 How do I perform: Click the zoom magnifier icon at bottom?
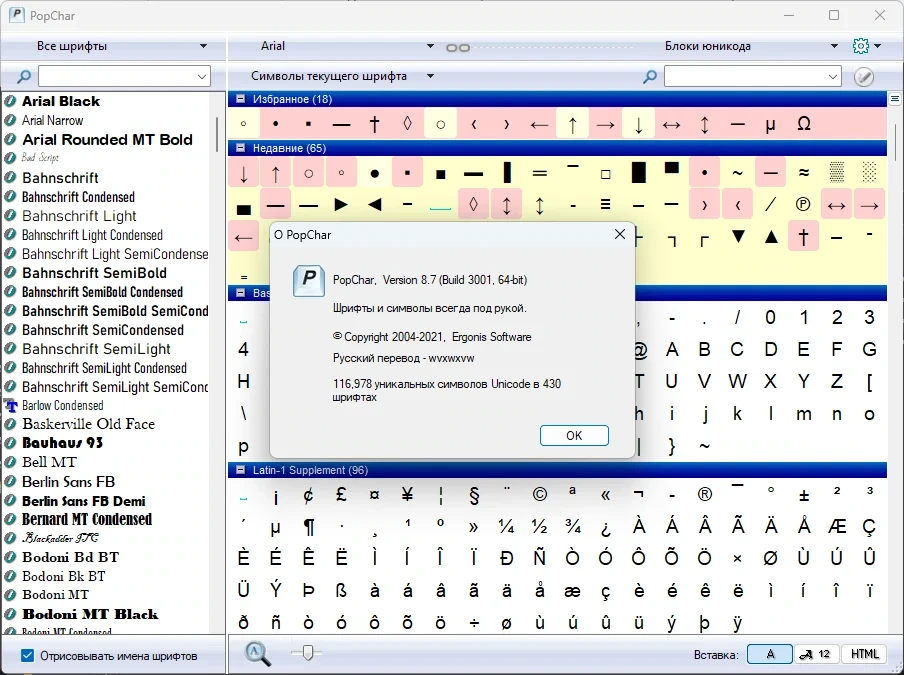(x=257, y=654)
